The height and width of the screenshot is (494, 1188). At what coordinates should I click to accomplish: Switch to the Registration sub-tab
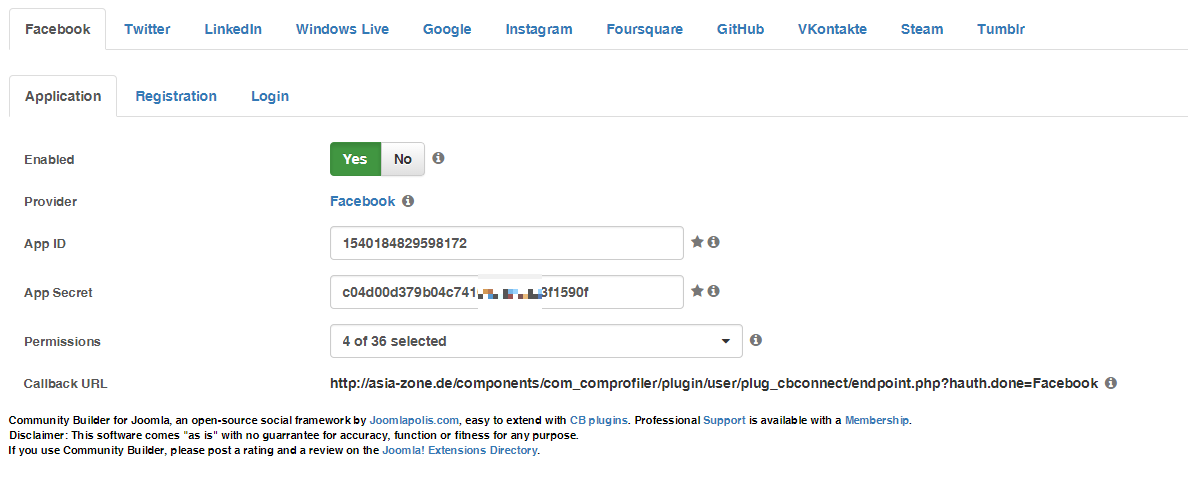[176, 96]
